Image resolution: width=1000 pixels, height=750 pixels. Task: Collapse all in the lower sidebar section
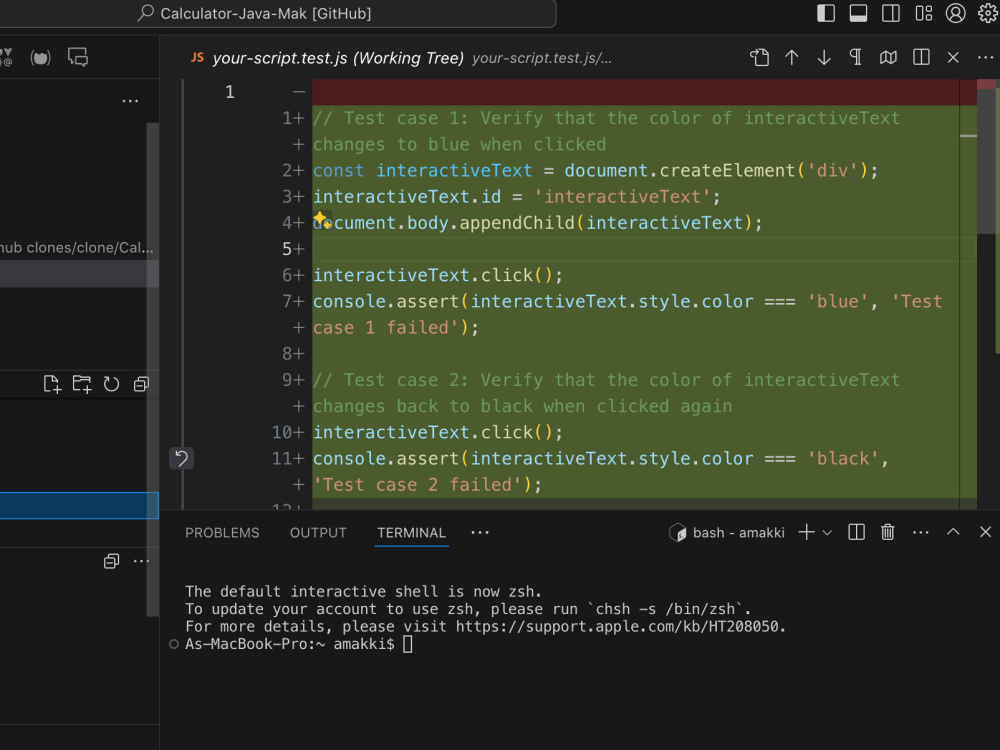point(111,561)
